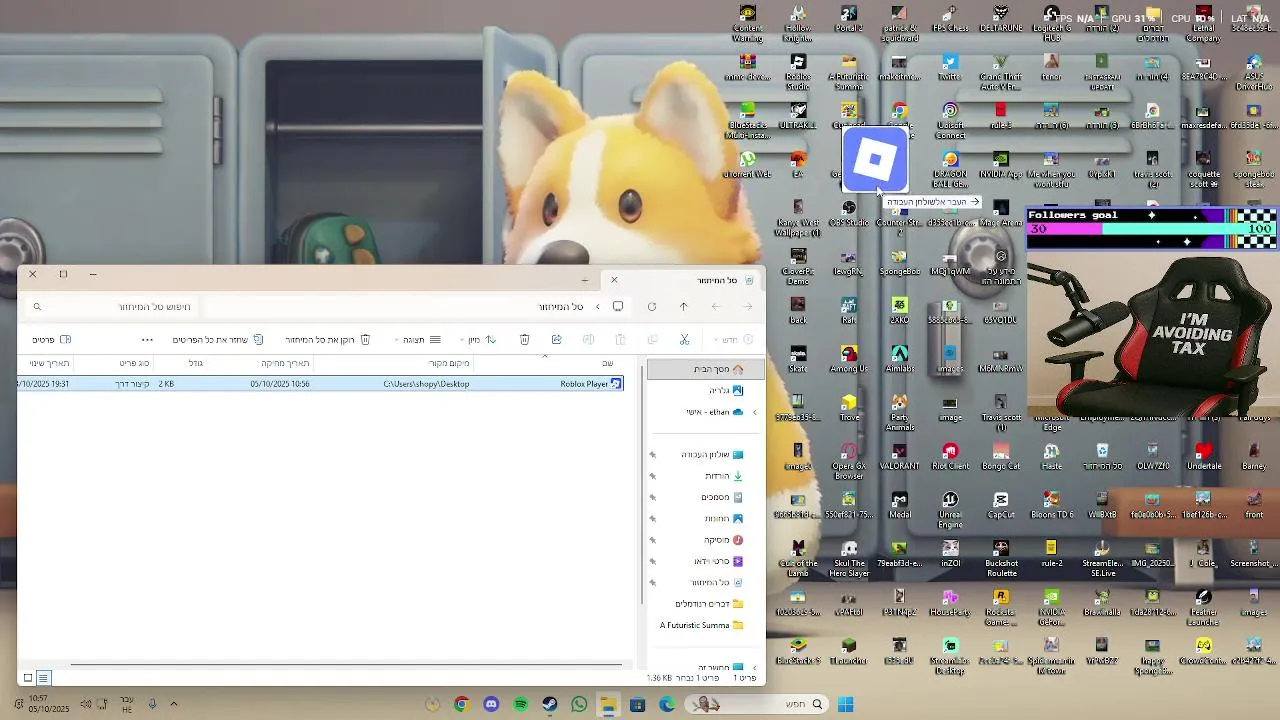Open the ULTRAKILL desktop icon
Image resolution: width=1280 pixels, height=720 pixels.
point(798,116)
